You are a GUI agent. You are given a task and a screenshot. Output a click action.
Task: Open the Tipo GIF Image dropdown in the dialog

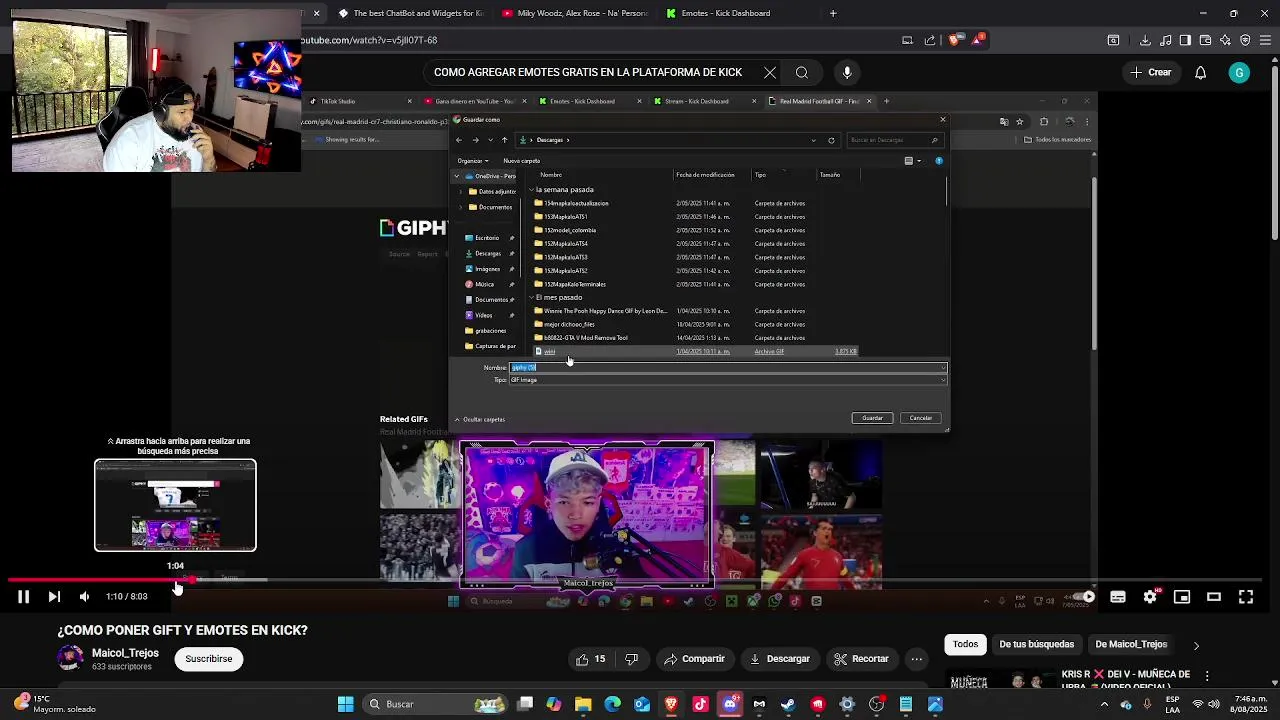pos(728,380)
